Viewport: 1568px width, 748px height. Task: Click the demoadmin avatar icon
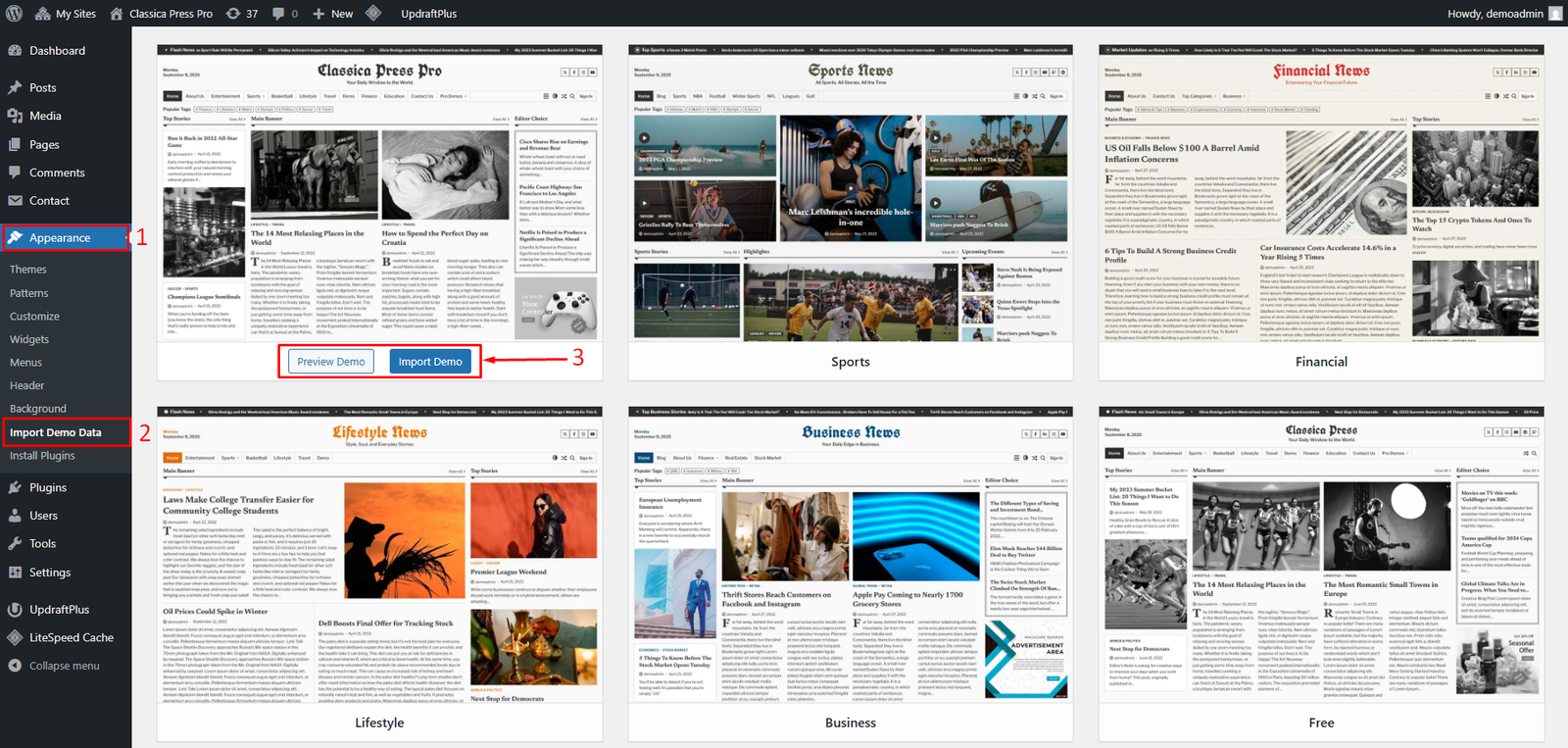1555,14
